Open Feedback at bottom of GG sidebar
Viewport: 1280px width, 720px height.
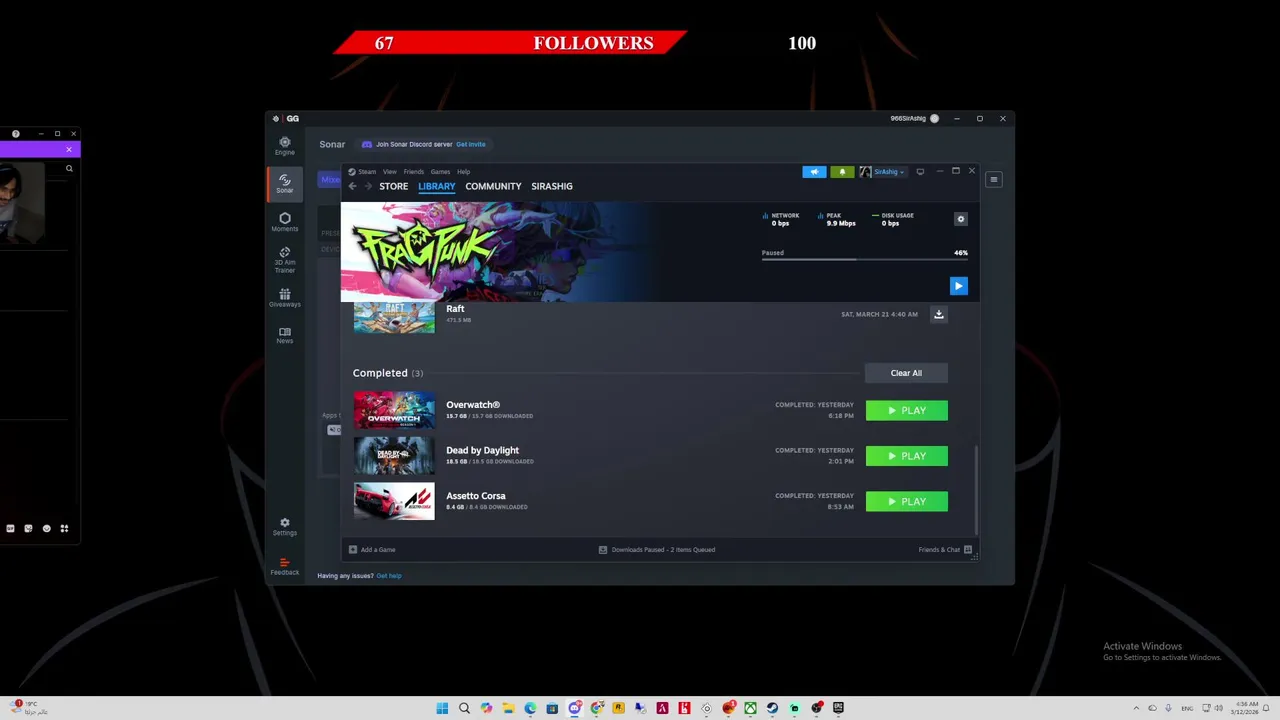pos(285,566)
